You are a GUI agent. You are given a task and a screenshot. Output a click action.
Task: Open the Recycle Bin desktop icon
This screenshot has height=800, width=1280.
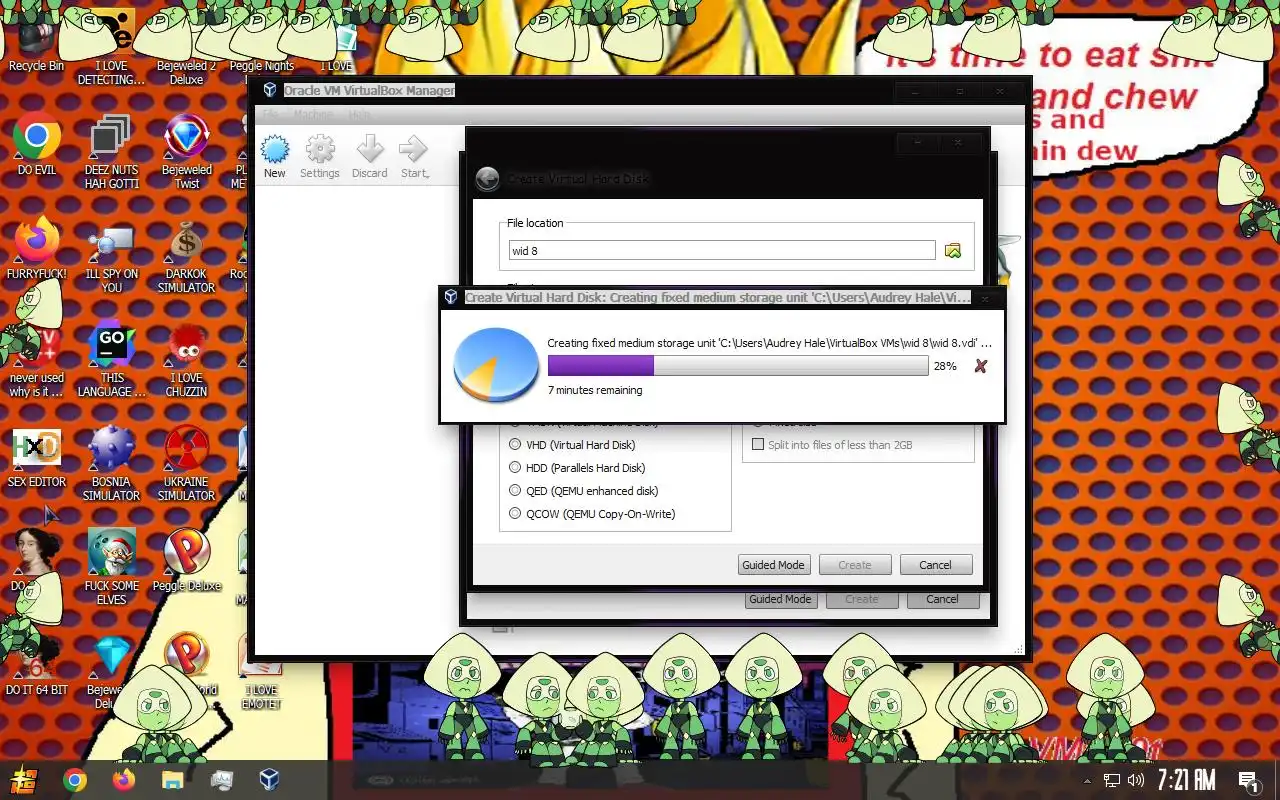click(36, 45)
